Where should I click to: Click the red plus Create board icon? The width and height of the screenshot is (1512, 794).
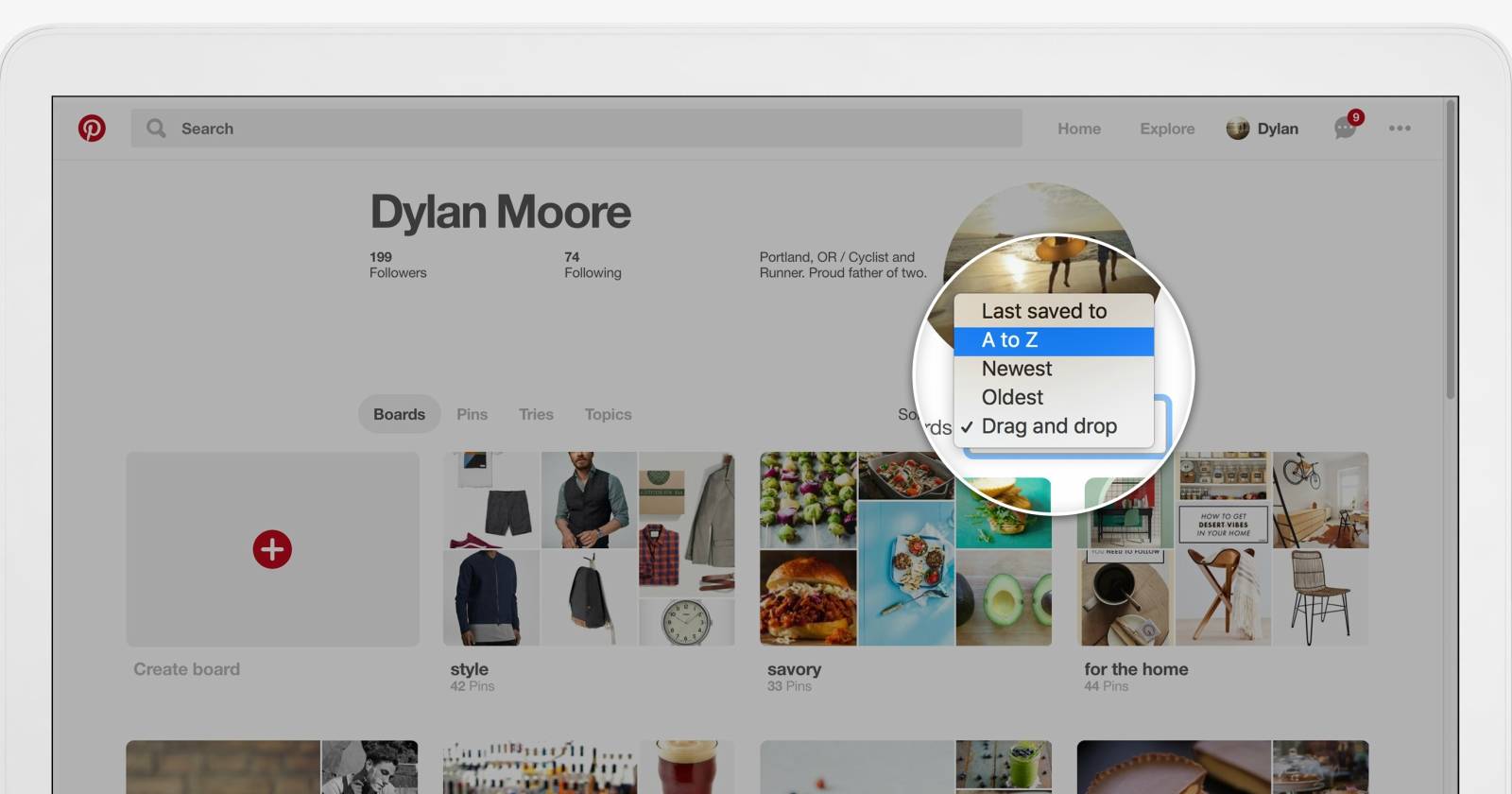click(272, 549)
